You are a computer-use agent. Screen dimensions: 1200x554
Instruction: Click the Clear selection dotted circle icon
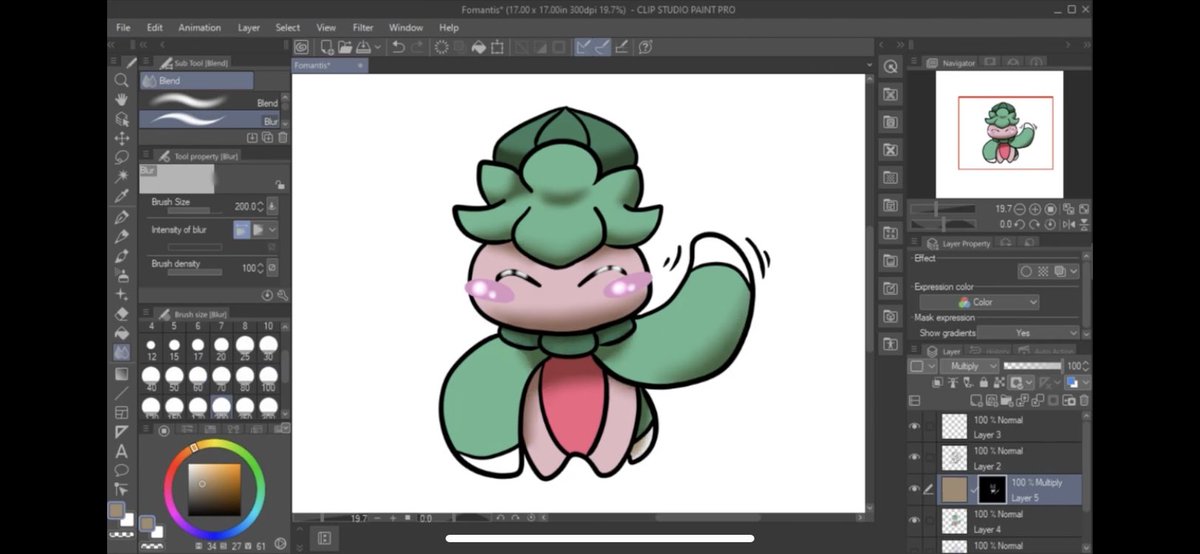click(x=441, y=47)
